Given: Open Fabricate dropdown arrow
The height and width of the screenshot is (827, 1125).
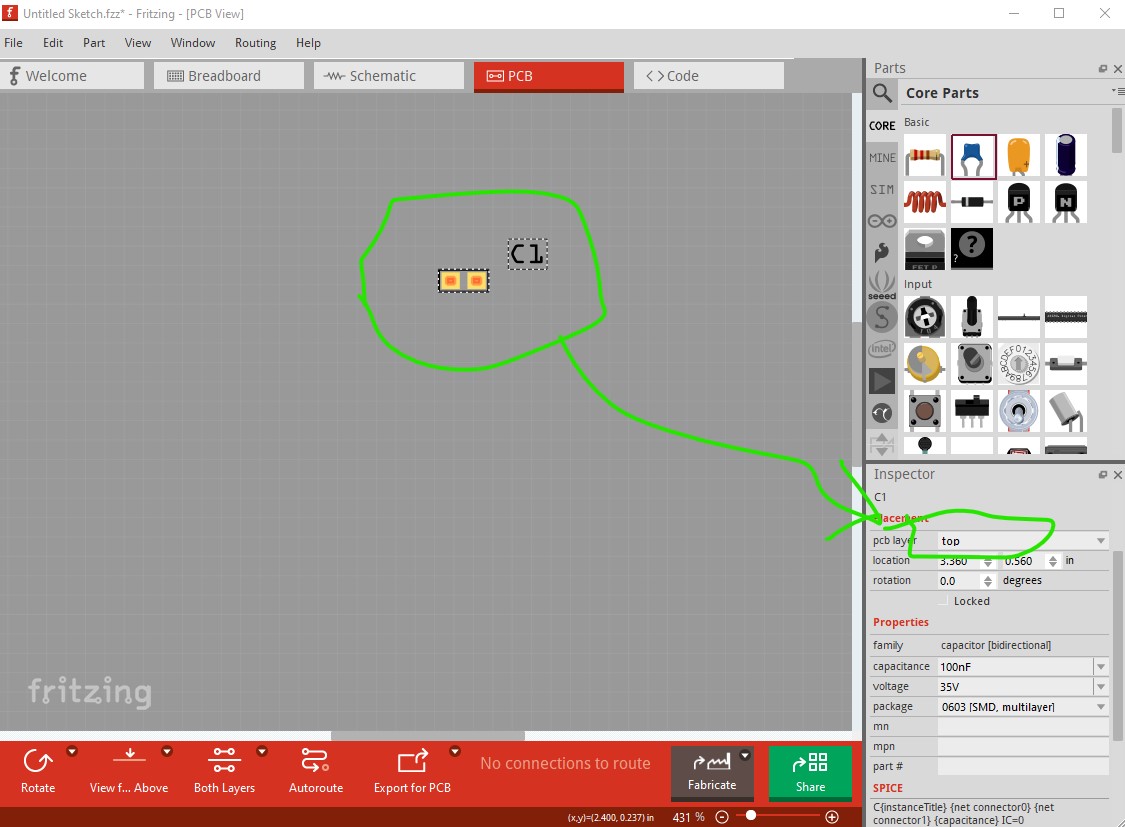Looking at the screenshot, I should tap(745, 755).
